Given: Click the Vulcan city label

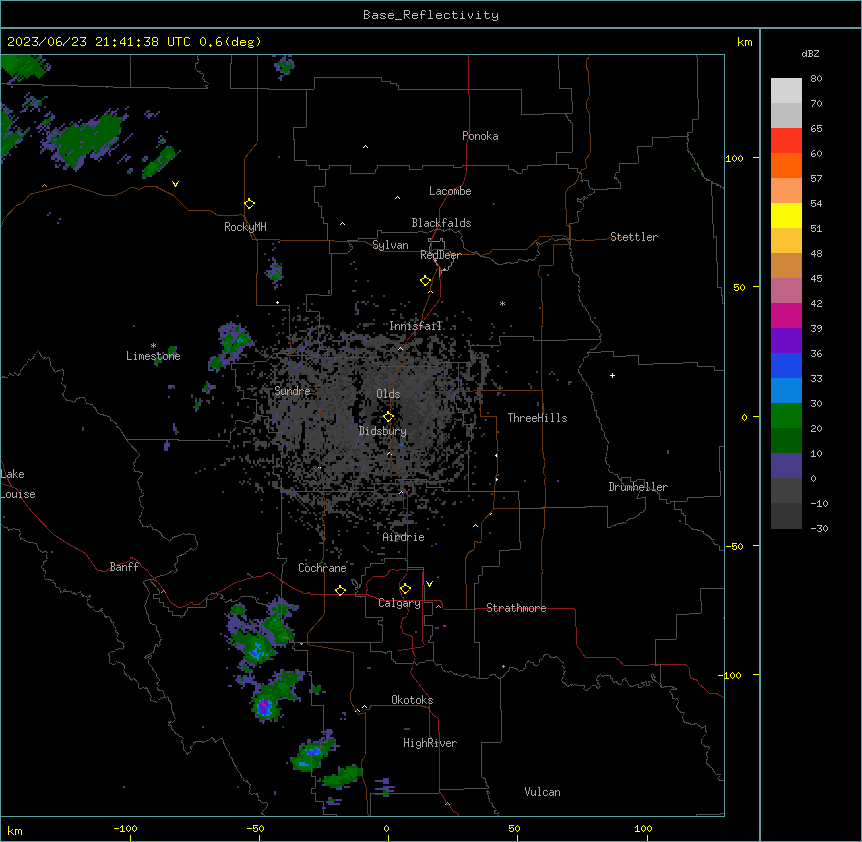Looking at the screenshot, I should click(x=542, y=792).
